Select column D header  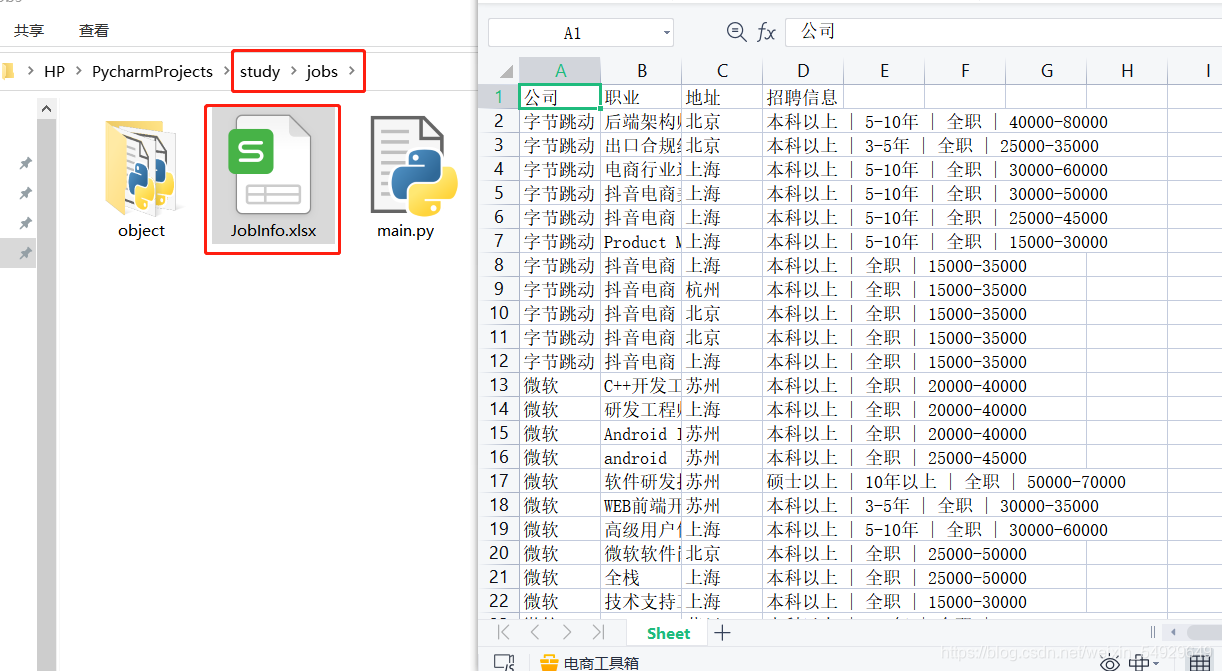click(x=803, y=71)
